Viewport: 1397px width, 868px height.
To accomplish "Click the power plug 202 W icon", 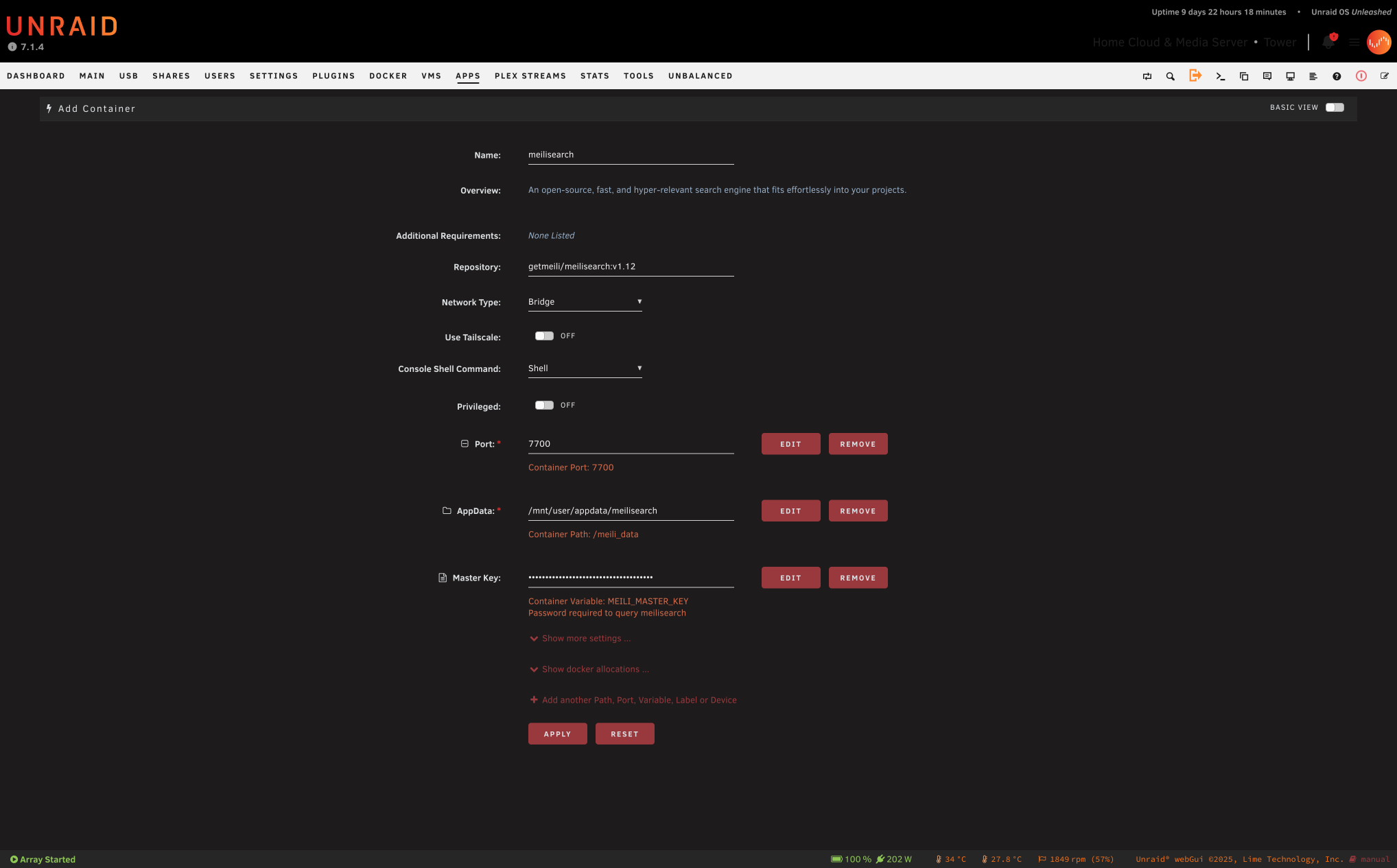I will [880, 859].
